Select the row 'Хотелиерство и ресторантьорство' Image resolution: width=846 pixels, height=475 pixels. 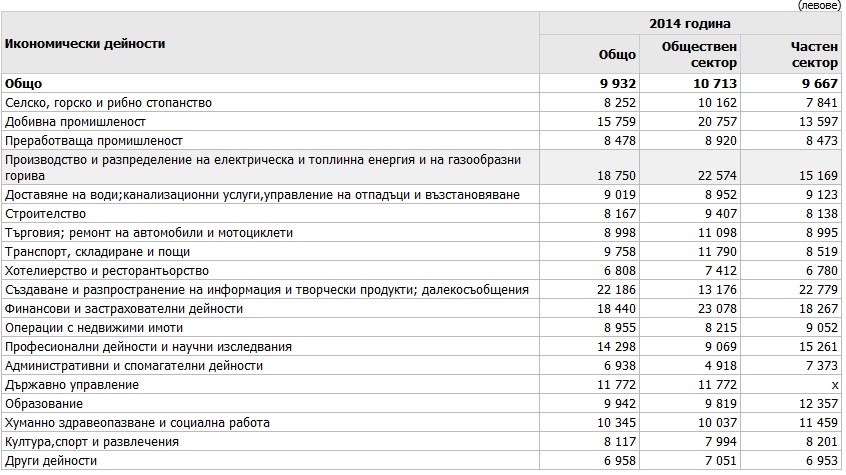tap(421, 270)
